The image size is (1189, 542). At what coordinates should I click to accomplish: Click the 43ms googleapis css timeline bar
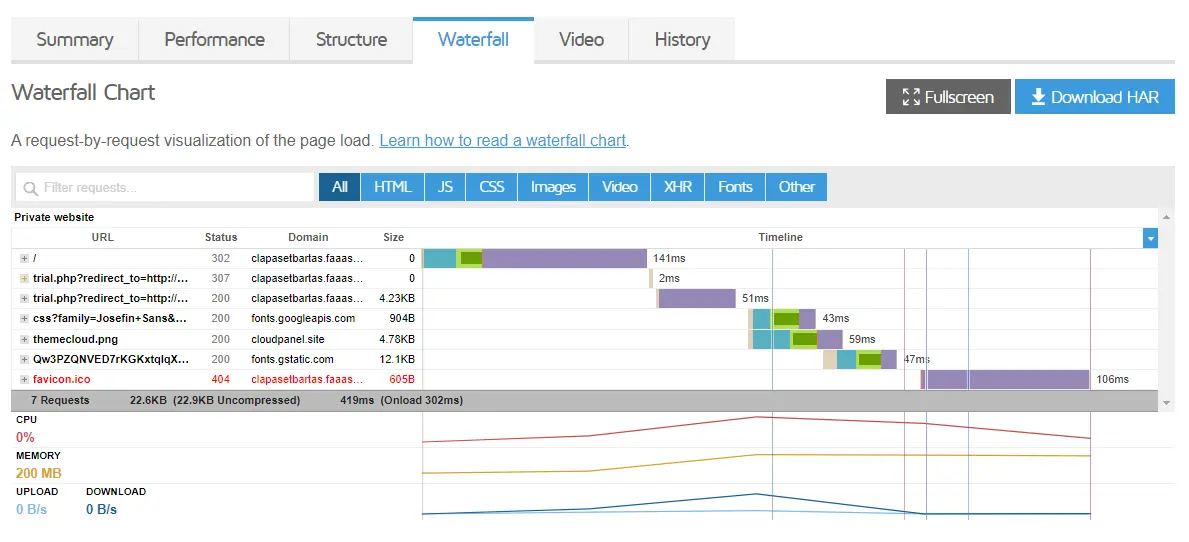[x=782, y=318]
